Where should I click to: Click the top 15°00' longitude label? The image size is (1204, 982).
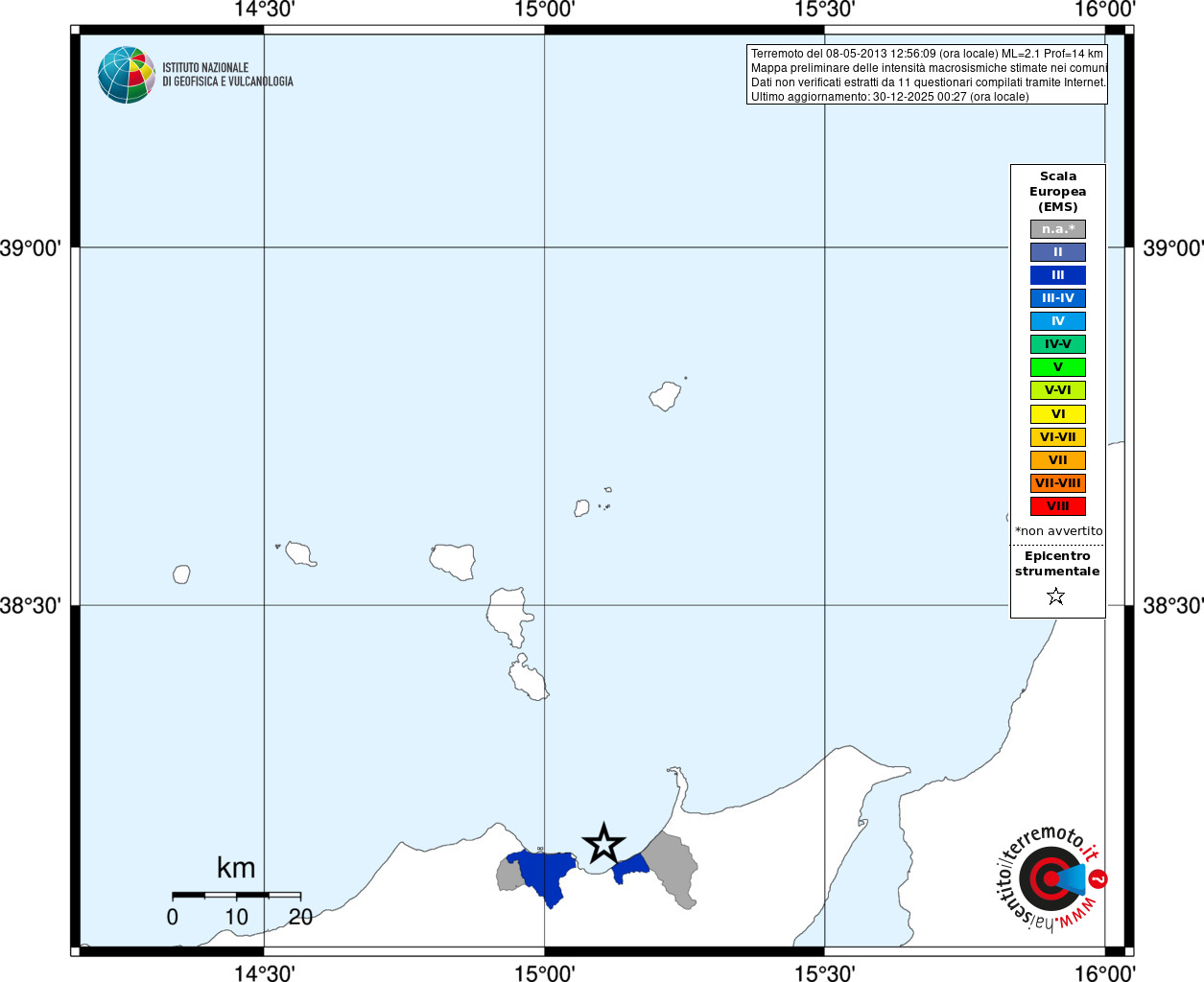544,10
